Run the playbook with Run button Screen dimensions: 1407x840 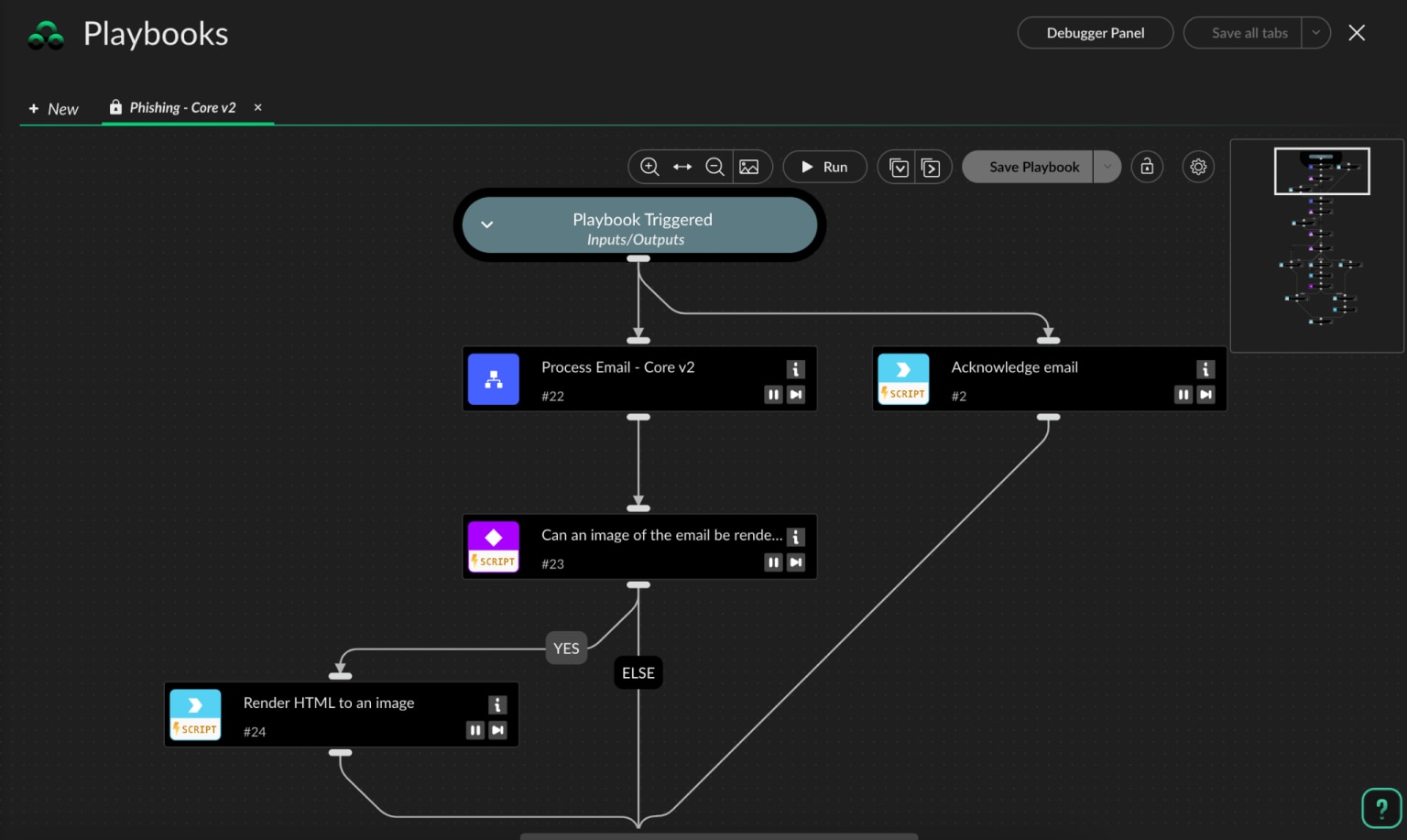pos(824,167)
